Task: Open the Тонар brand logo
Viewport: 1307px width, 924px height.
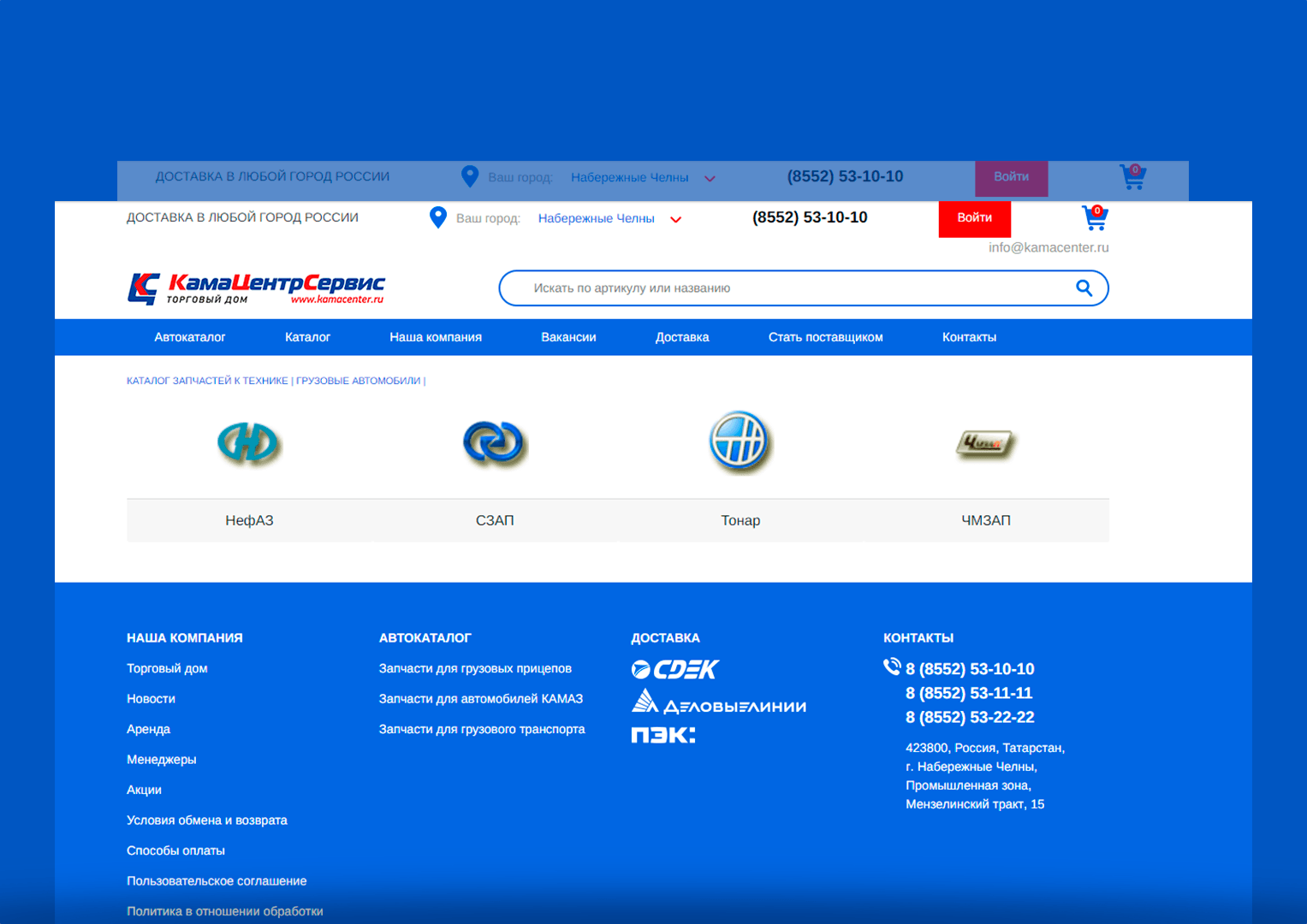Action: coord(740,442)
